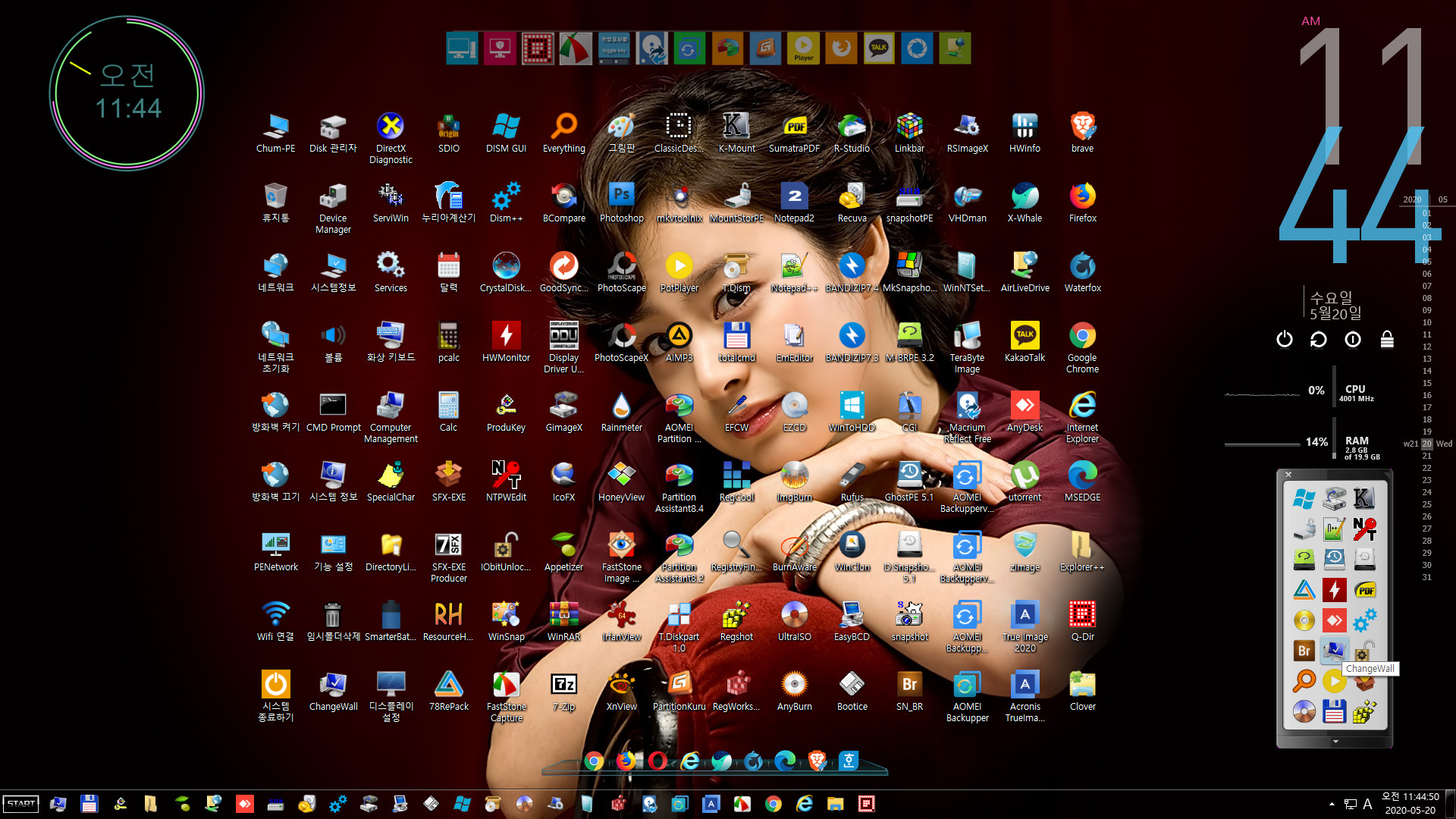Click Player icon in top launcher bar
The height and width of the screenshot is (819, 1456).
click(x=803, y=49)
